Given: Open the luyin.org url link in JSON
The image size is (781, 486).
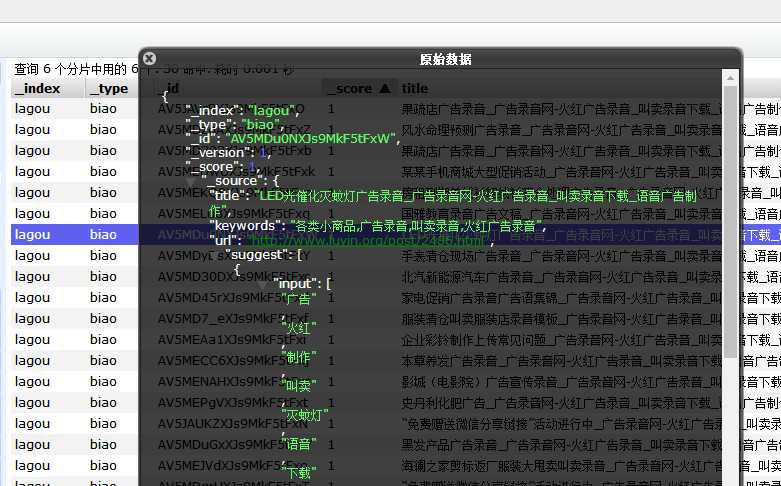Looking at the screenshot, I should click(368, 241).
